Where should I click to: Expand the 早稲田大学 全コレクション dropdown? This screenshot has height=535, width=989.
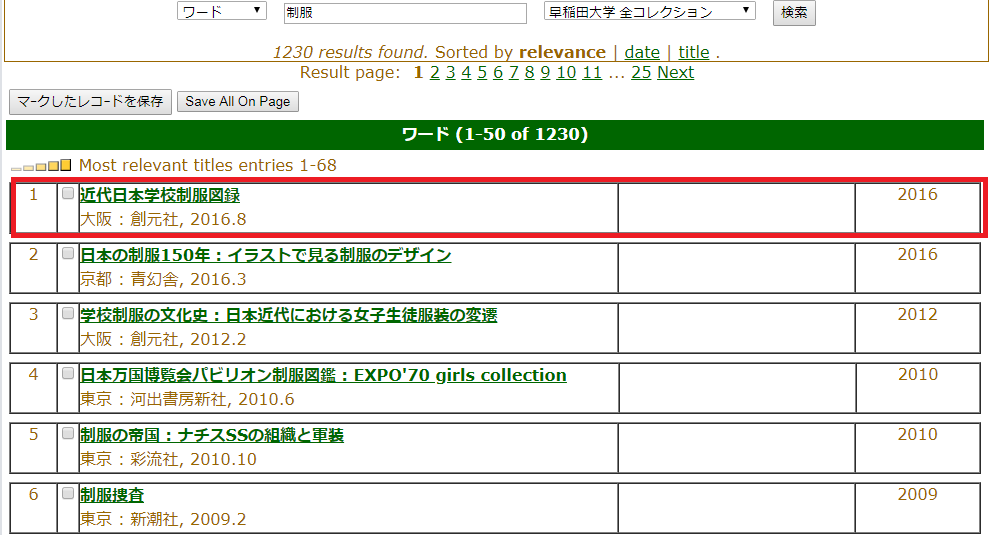[x=649, y=12]
